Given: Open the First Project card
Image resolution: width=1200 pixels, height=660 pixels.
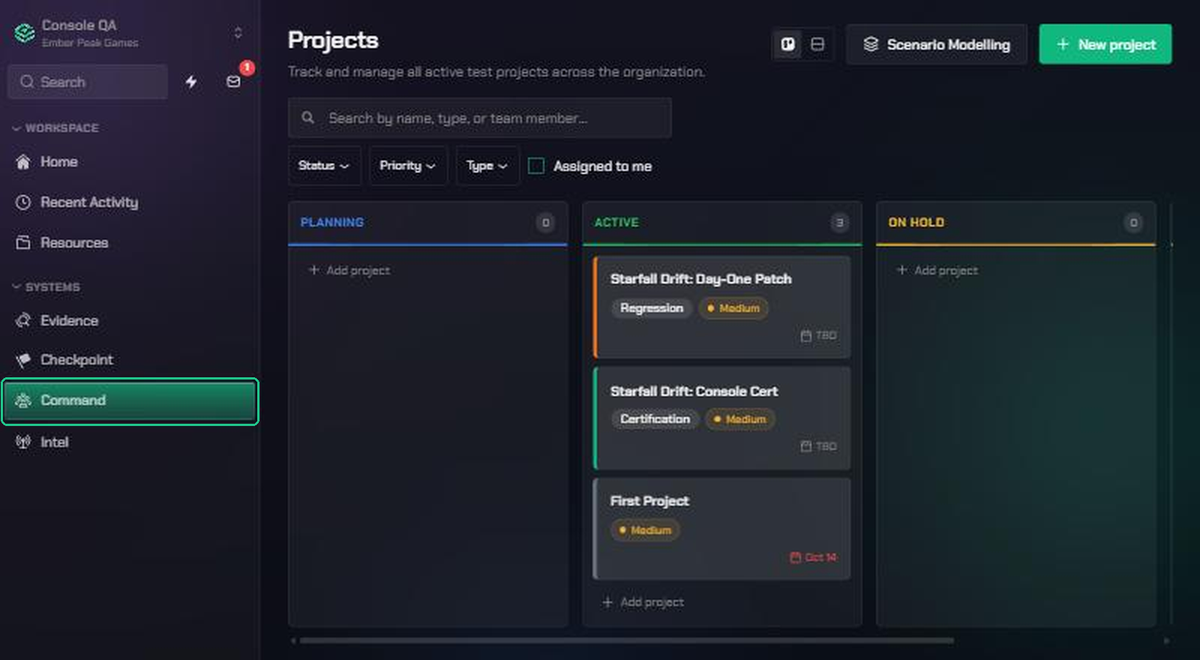Looking at the screenshot, I should 721,529.
